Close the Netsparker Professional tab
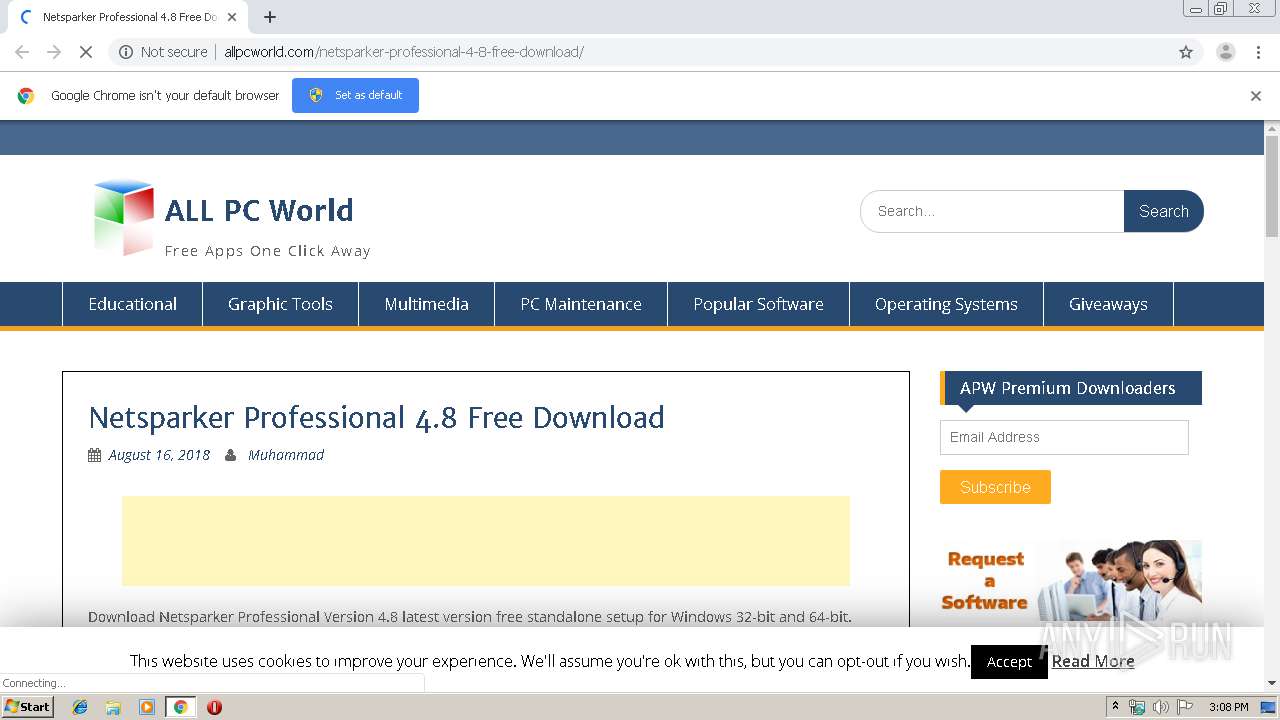 (x=233, y=17)
